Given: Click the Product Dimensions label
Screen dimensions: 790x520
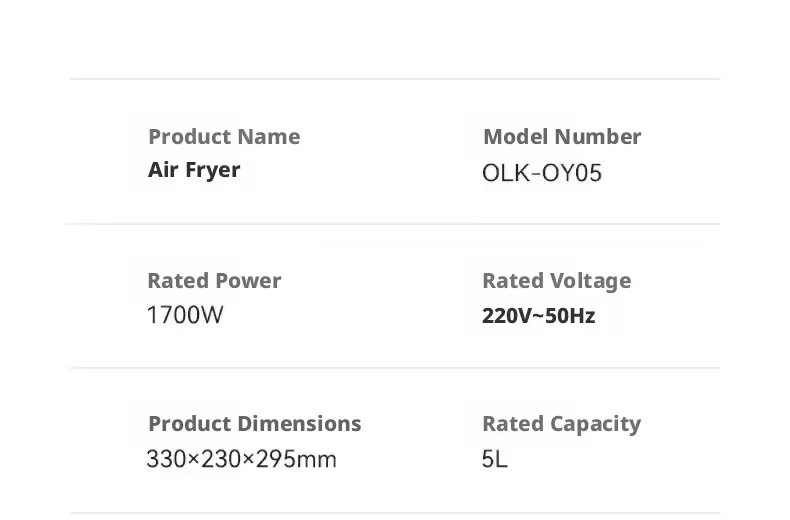Looking at the screenshot, I should click(x=254, y=424).
